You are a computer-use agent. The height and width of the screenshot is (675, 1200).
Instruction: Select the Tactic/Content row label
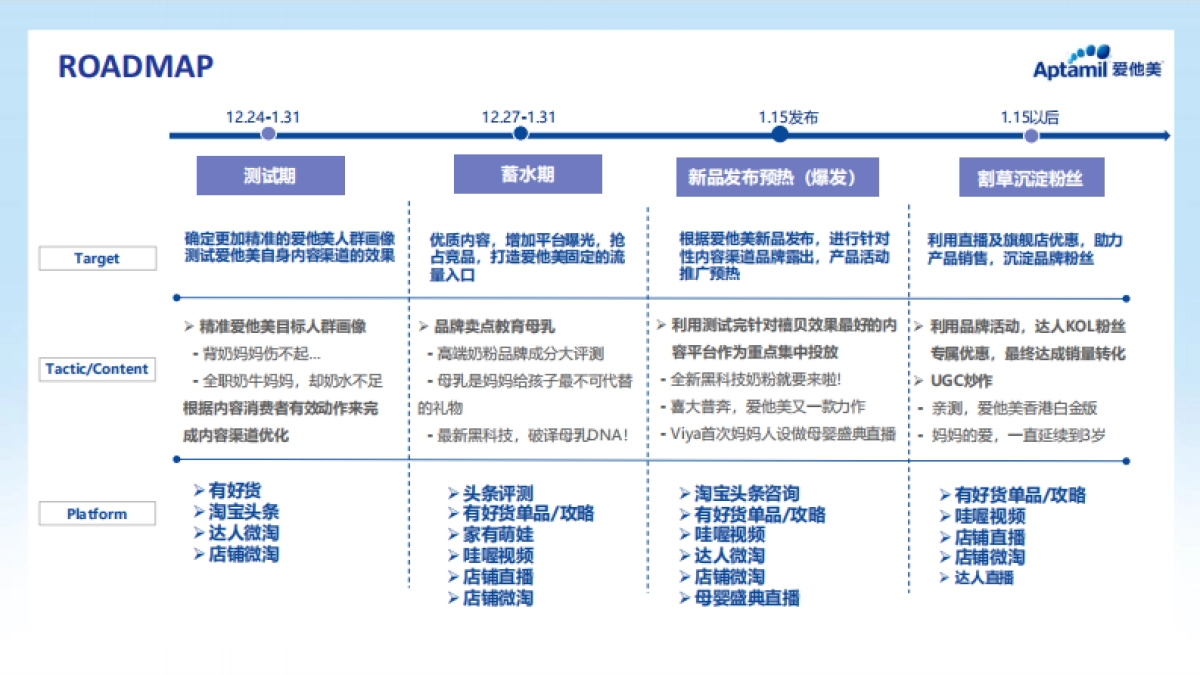pos(97,369)
